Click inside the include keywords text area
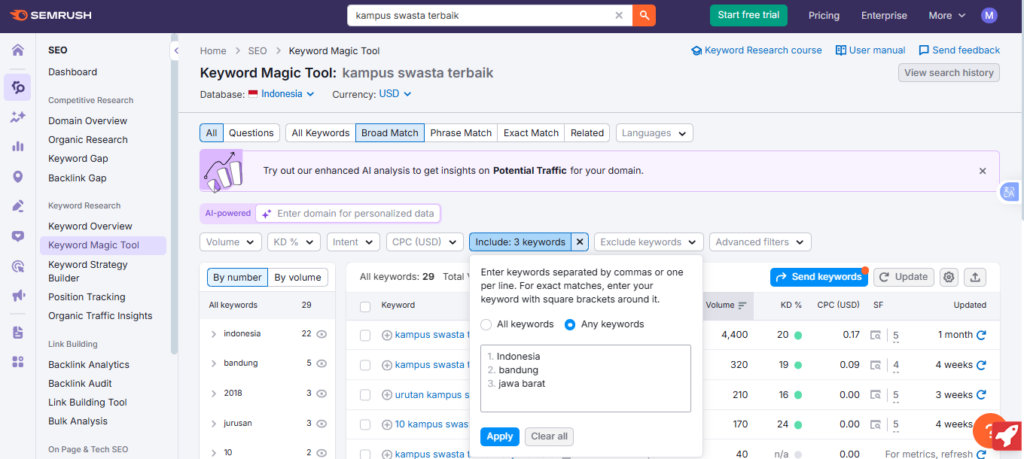Viewport: 1024px width, 459px height. (585, 379)
